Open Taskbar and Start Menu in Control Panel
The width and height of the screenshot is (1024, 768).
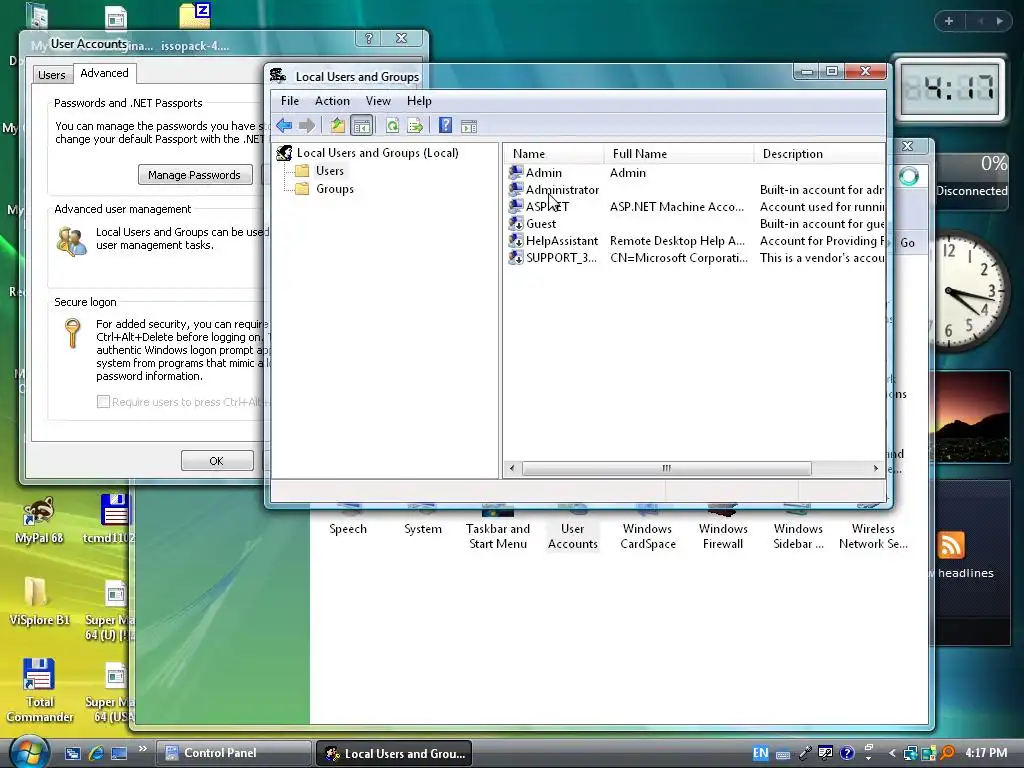[498, 529]
